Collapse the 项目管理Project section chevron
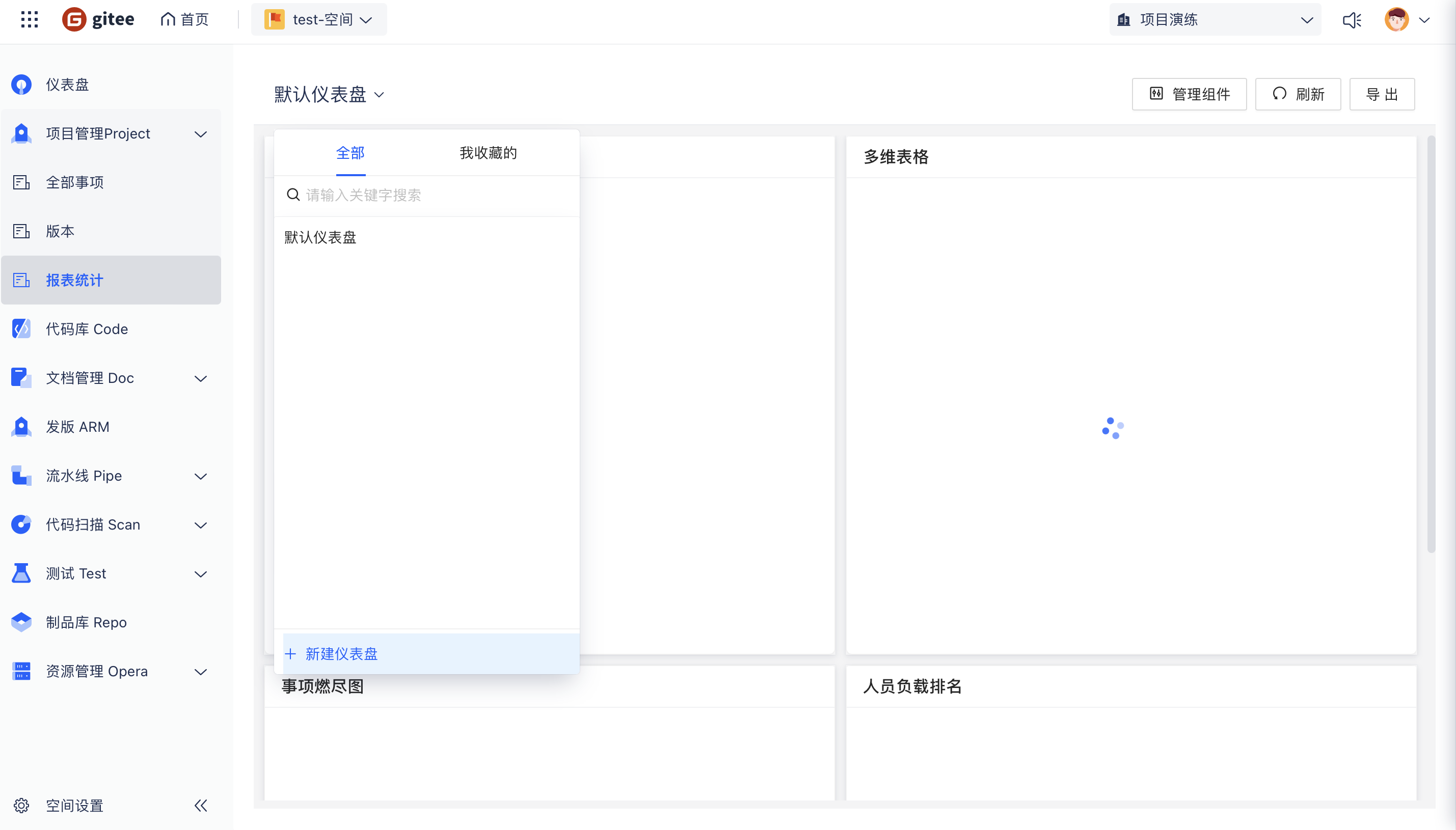This screenshot has width=1456, height=830. click(x=200, y=134)
